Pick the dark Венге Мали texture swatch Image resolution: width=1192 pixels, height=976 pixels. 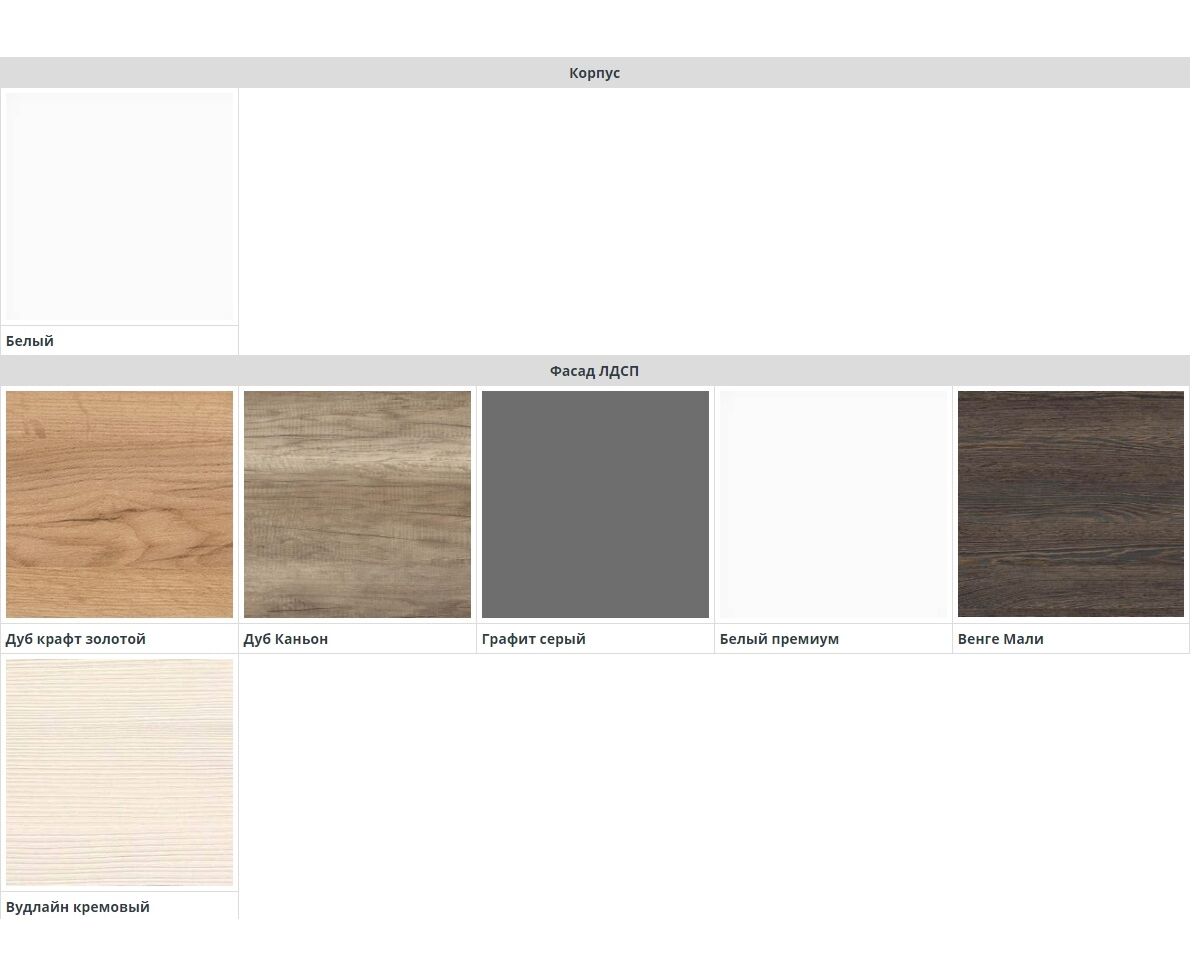(1071, 504)
